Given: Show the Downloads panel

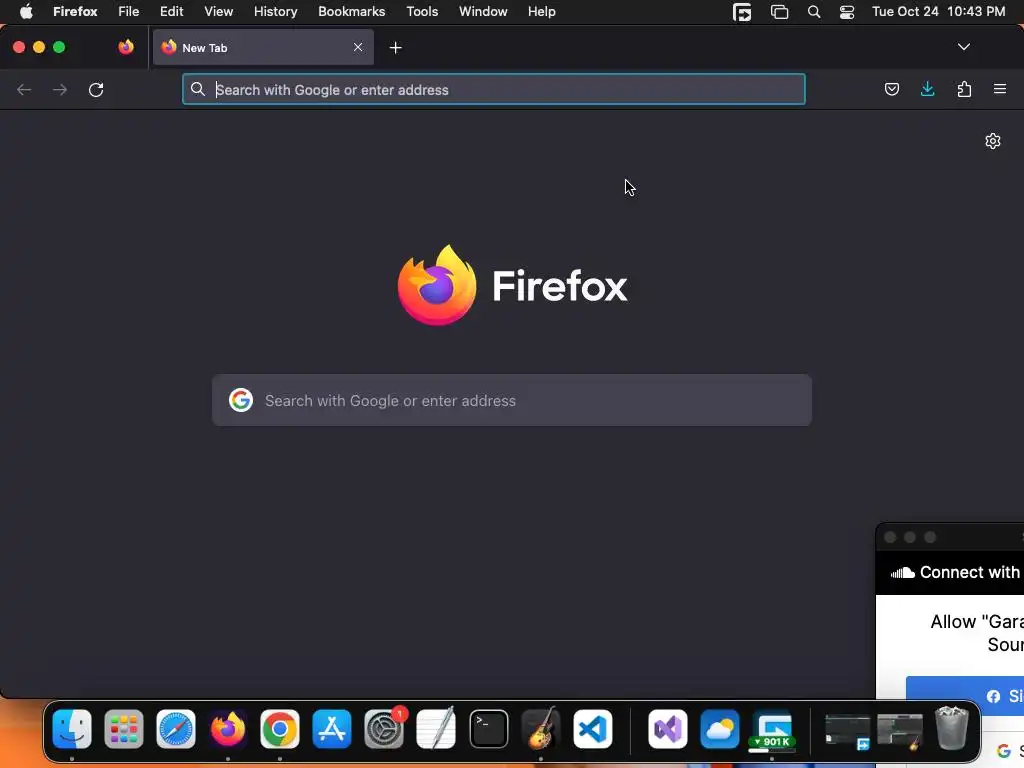Looking at the screenshot, I should pyautogui.click(x=927, y=89).
